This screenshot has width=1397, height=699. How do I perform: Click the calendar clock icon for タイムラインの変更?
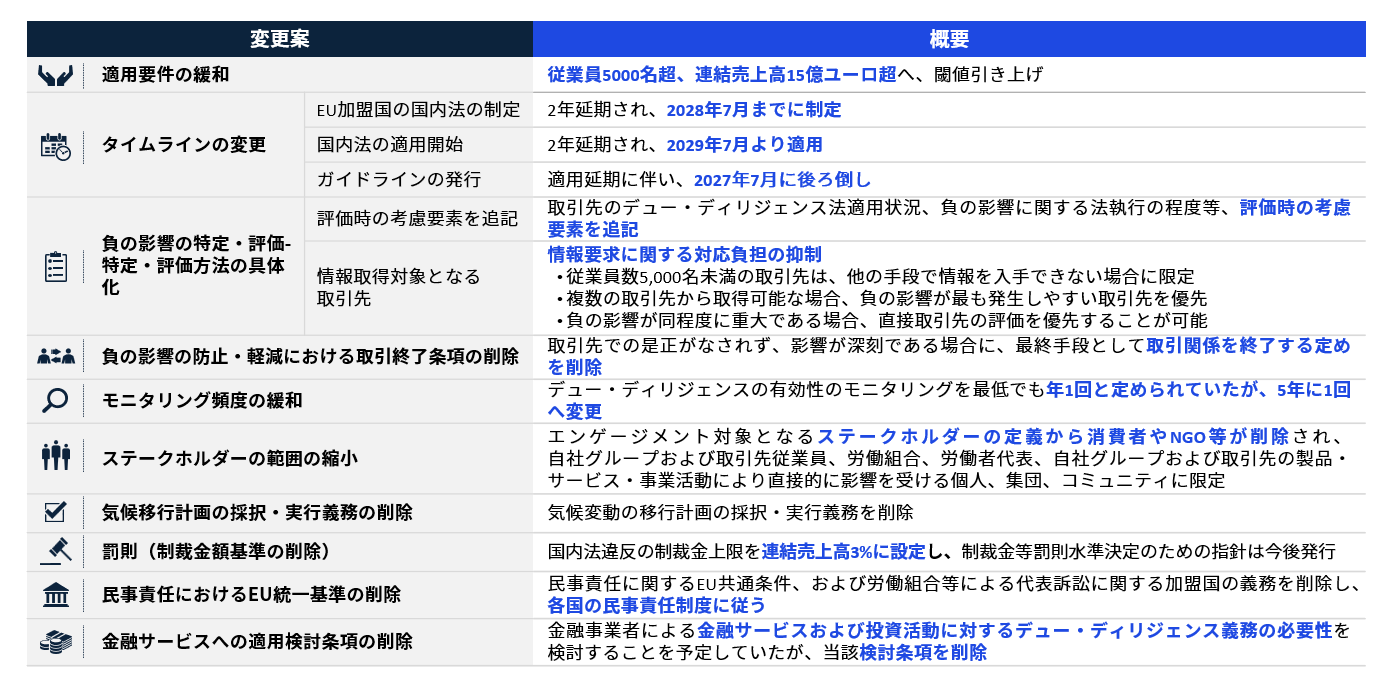pyautogui.click(x=56, y=145)
